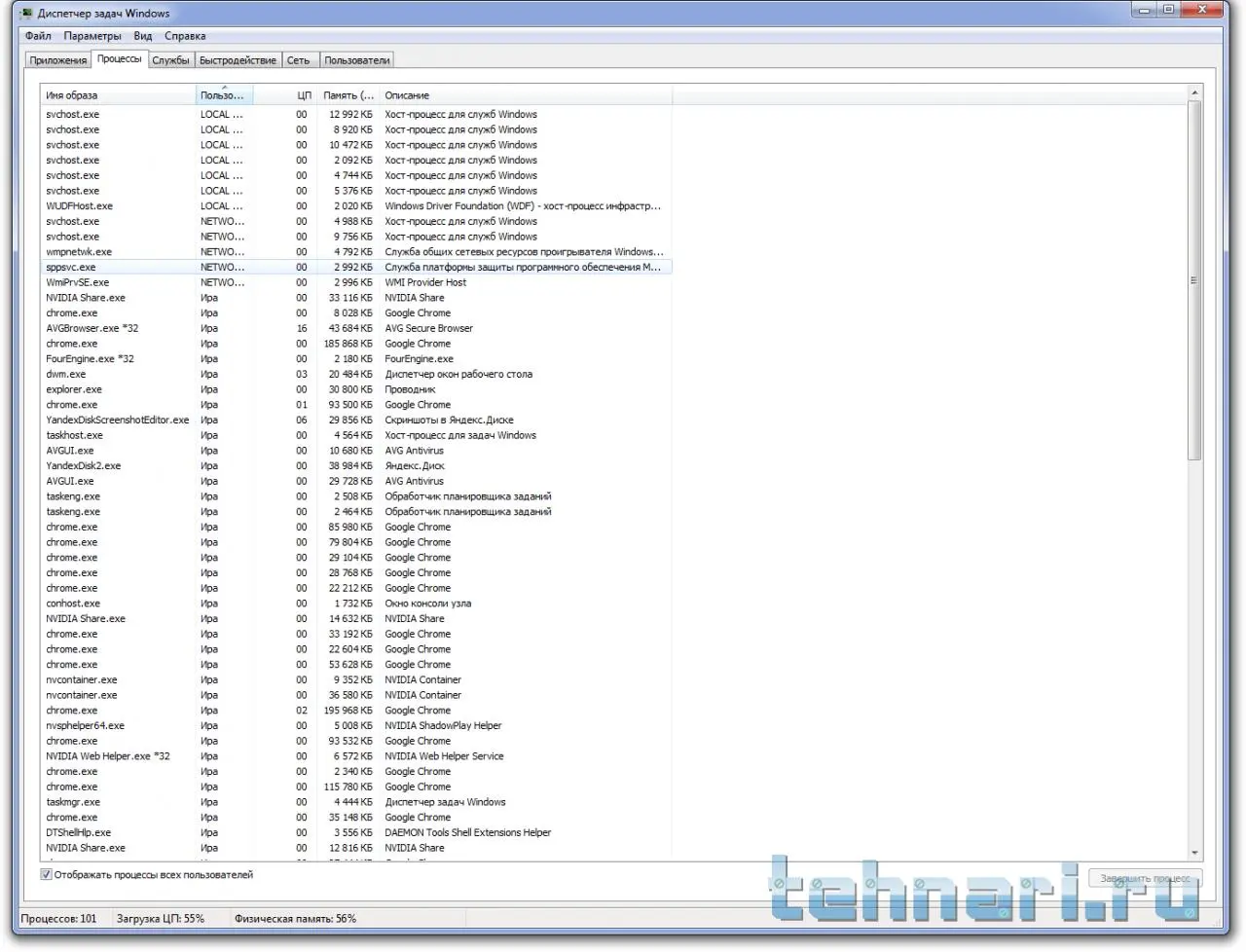The image size is (1246, 952).
Task: Click the 'Яндекс.Диск' description cell
Action: (415, 466)
